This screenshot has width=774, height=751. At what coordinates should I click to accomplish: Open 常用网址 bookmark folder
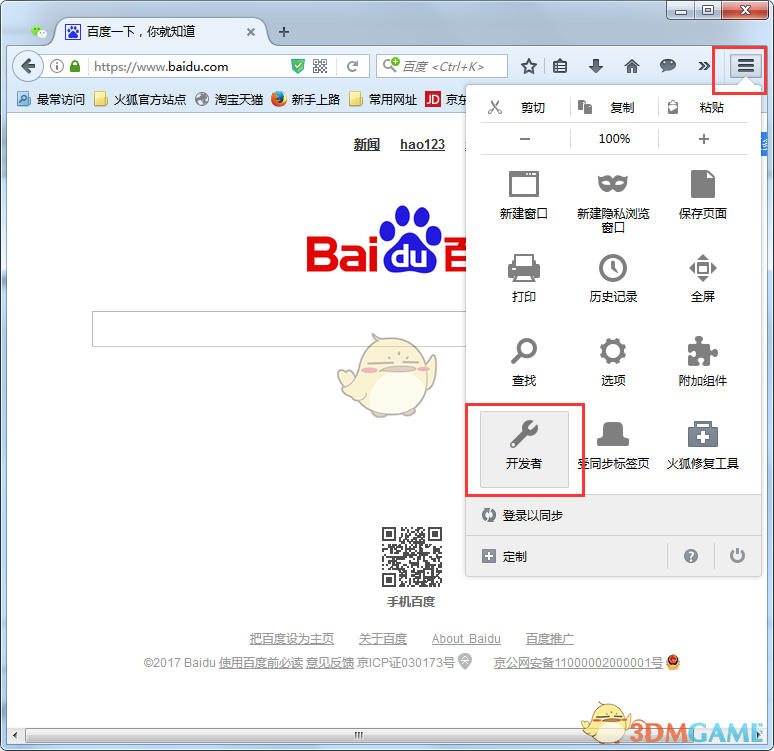pyautogui.click(x=383, y=100)
